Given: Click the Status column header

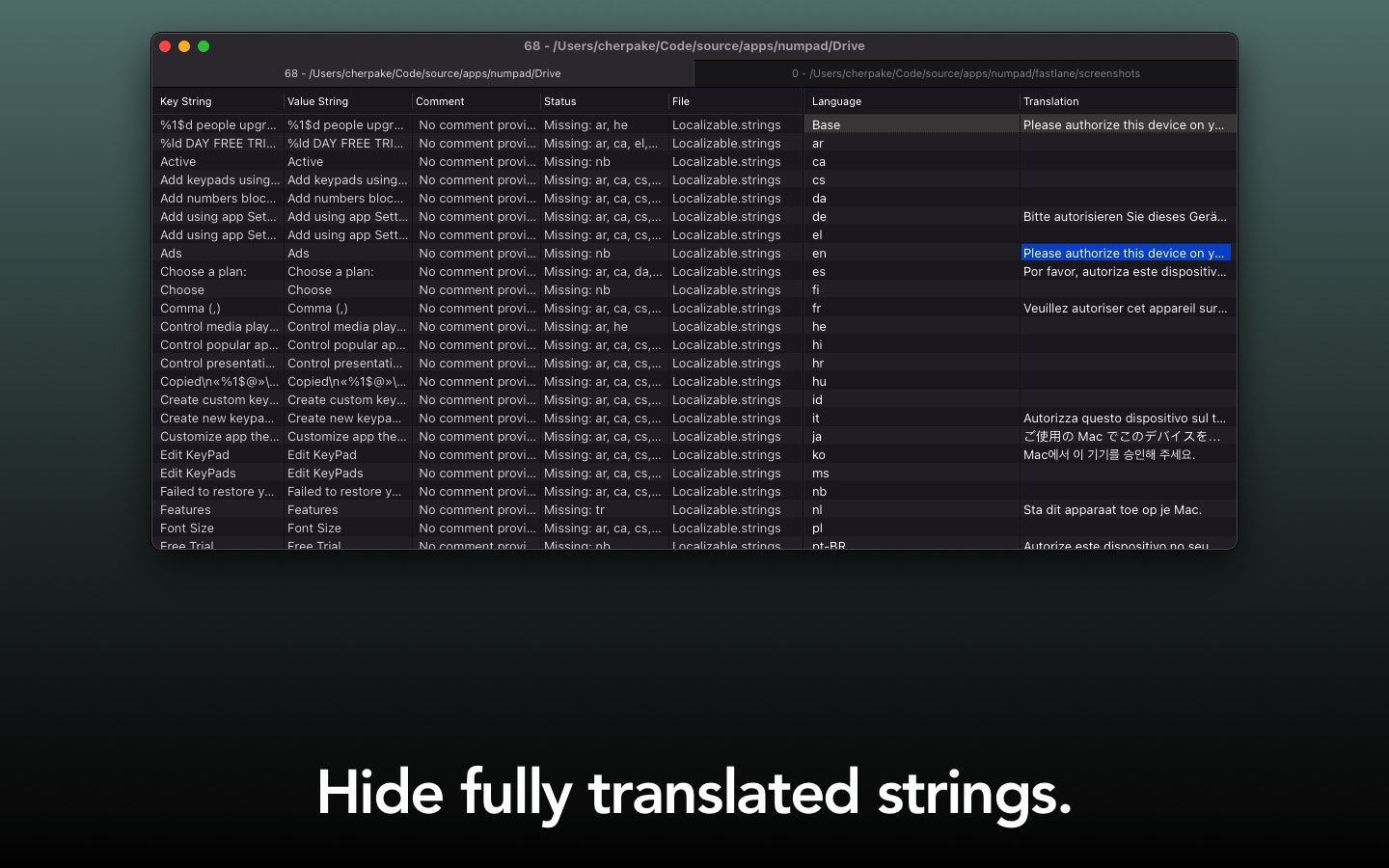Looking at the screenshot, I should [603, 101].
